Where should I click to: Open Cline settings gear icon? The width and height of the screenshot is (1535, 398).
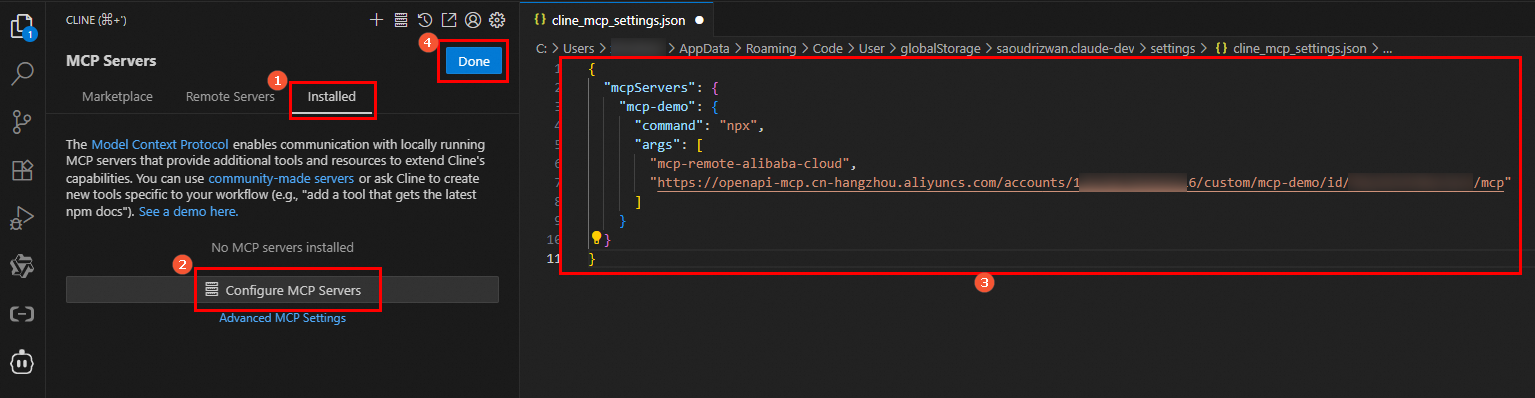coord(497,19)
